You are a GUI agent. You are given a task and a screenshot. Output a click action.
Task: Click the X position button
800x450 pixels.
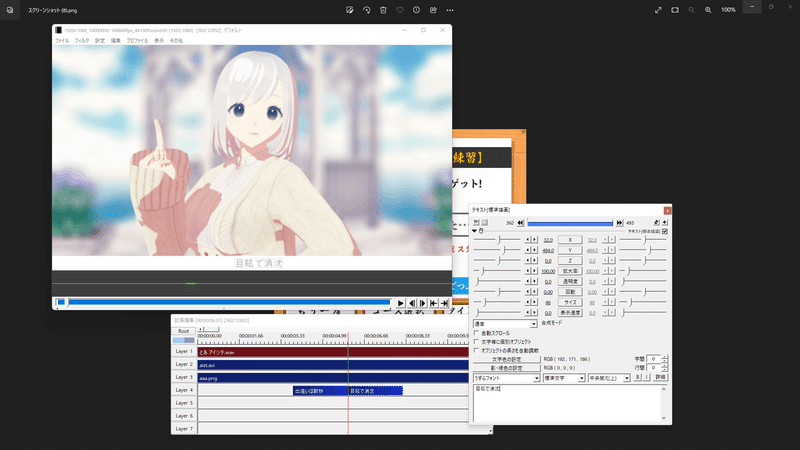pyautogui.click(x=570, y=240)
